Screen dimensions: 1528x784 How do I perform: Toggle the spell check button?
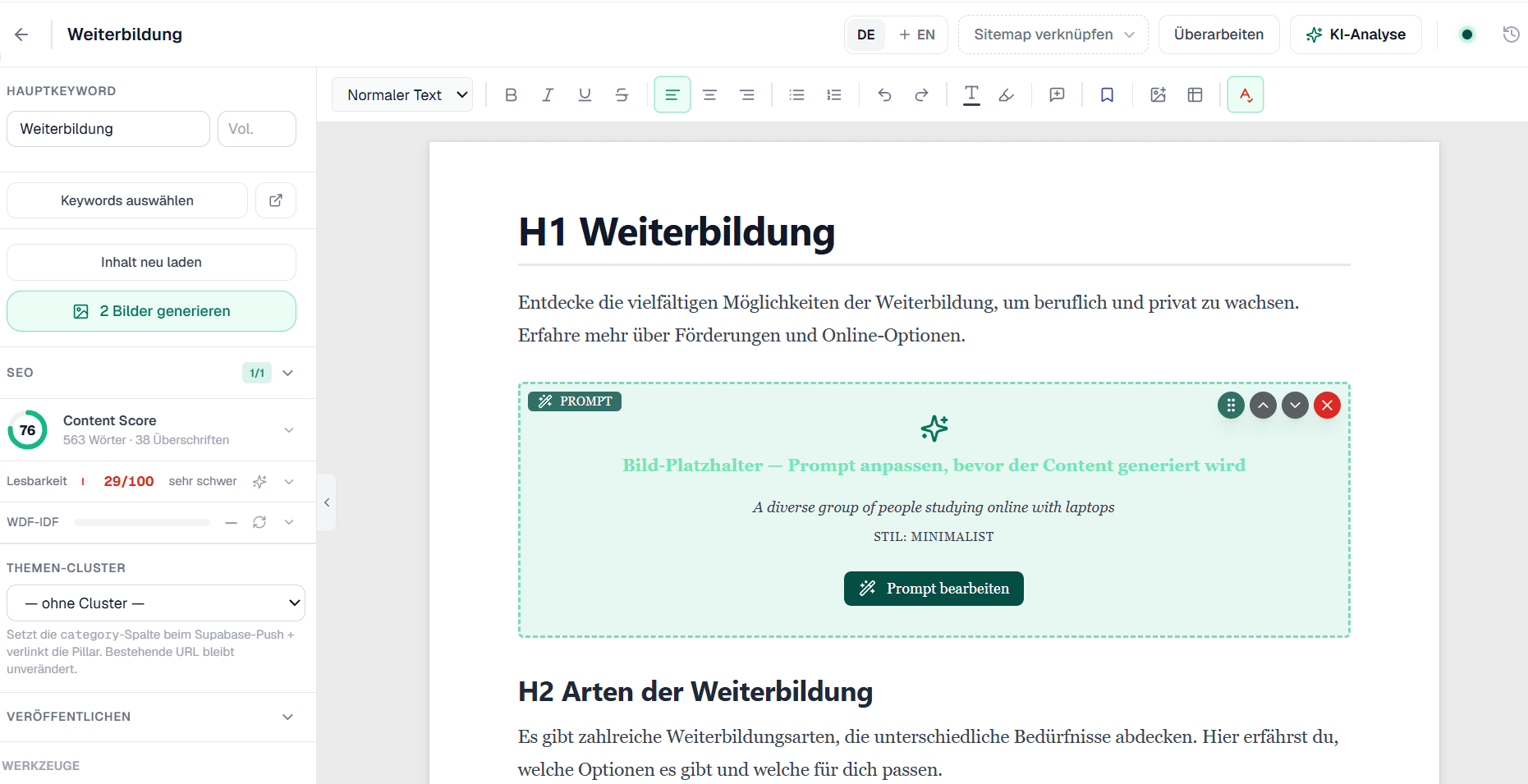click(x=1245, y=94)
